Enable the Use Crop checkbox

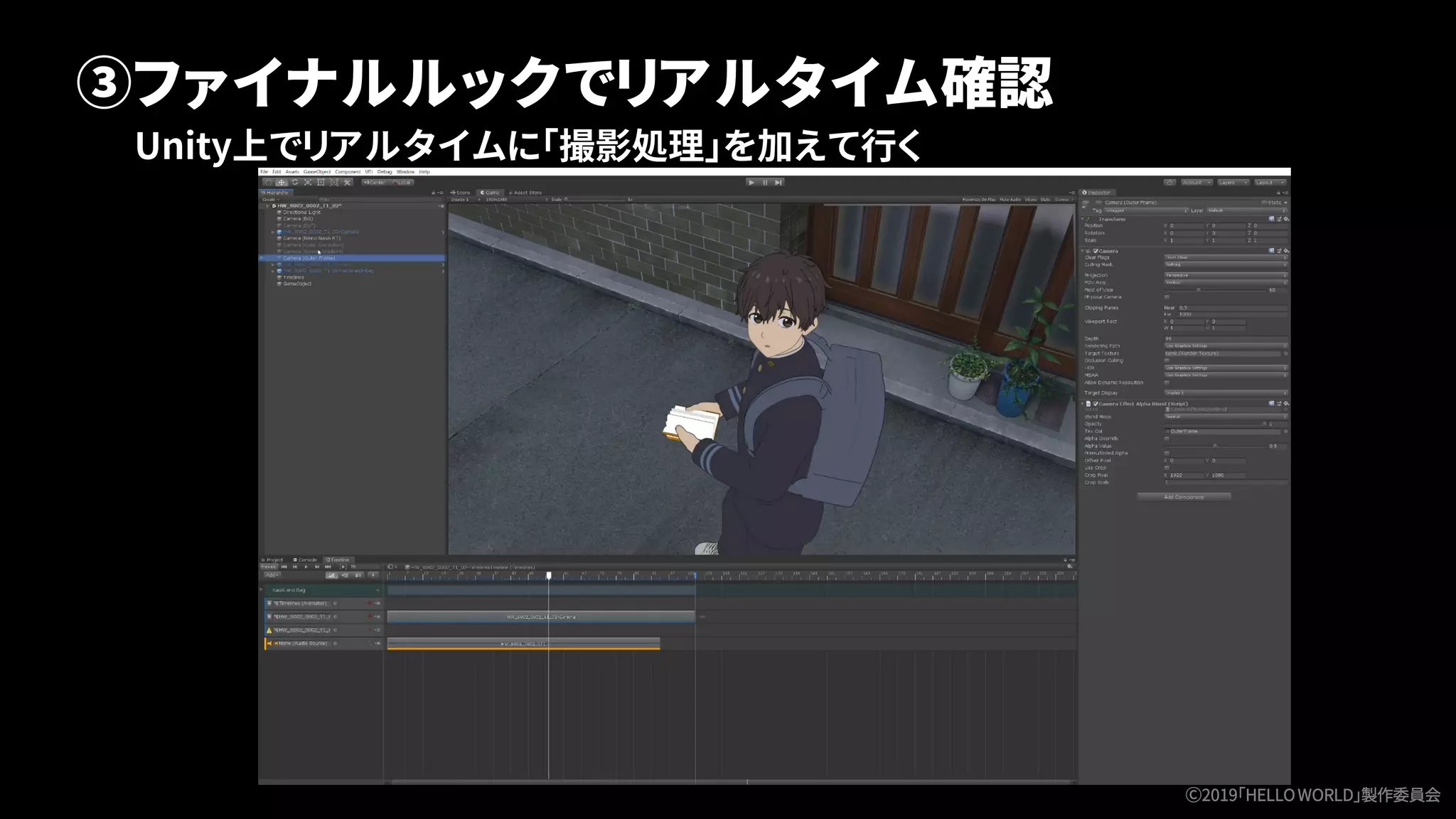pos(1167,468)
